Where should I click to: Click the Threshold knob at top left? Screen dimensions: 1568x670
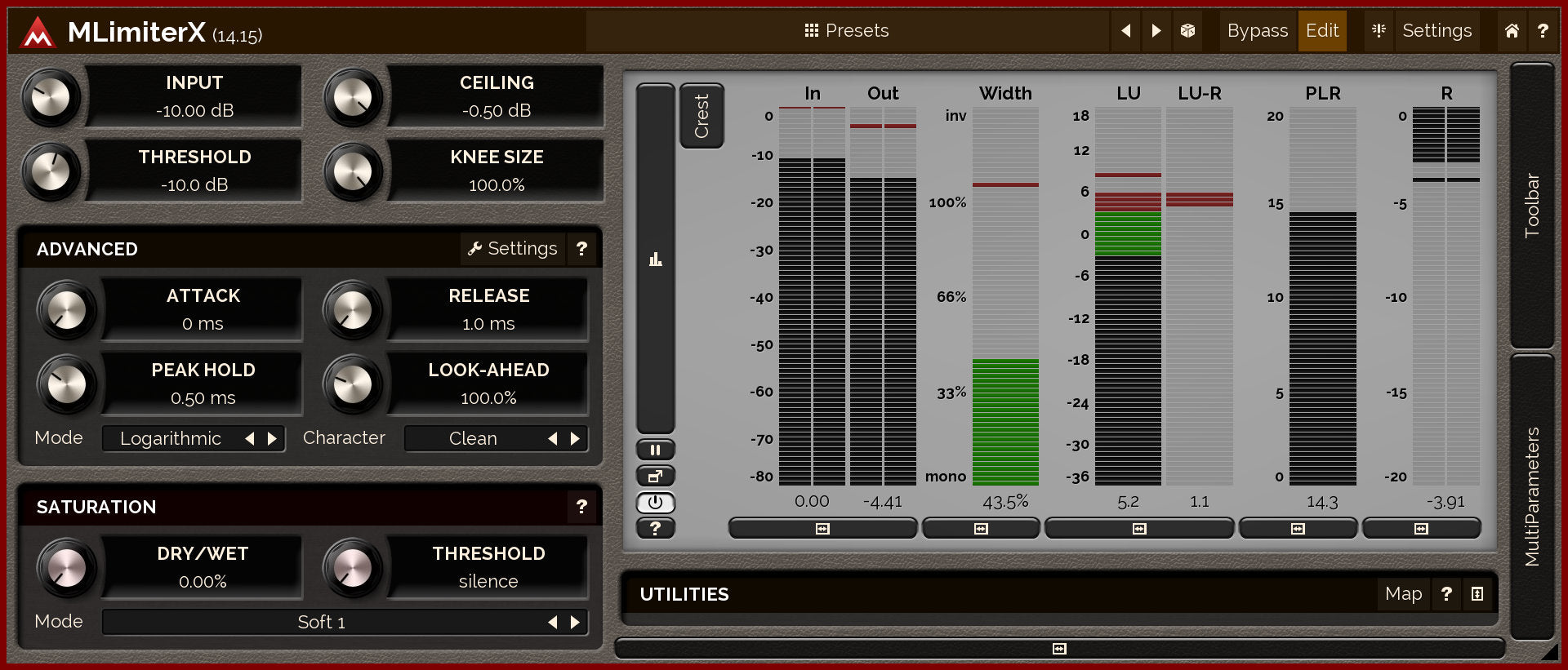(x=51, y=171)
